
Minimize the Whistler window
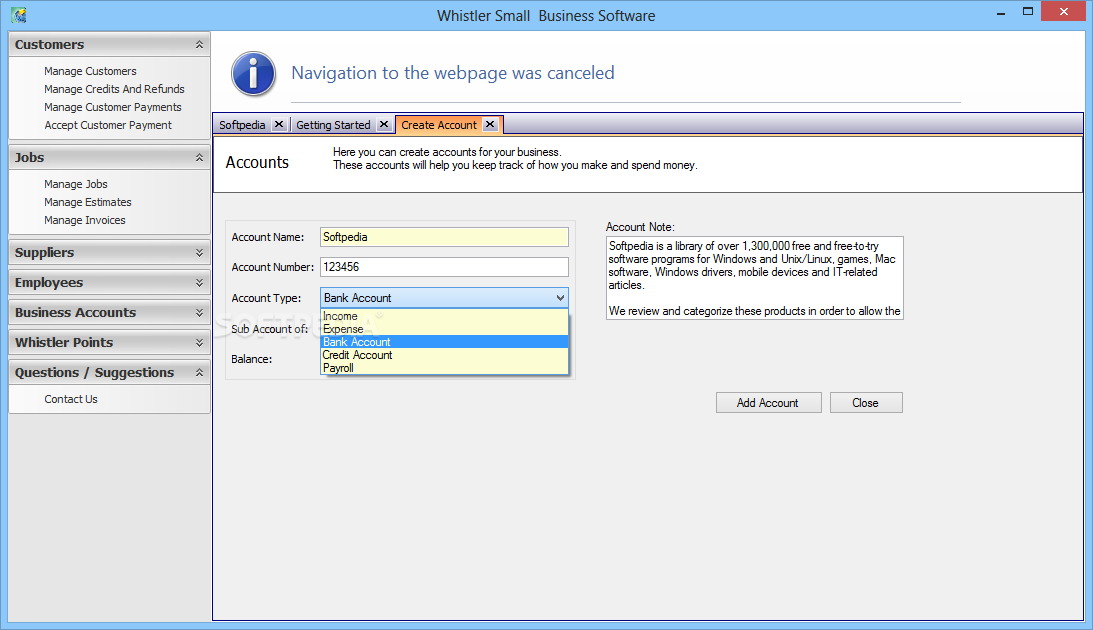click(x=1001, y=12)
